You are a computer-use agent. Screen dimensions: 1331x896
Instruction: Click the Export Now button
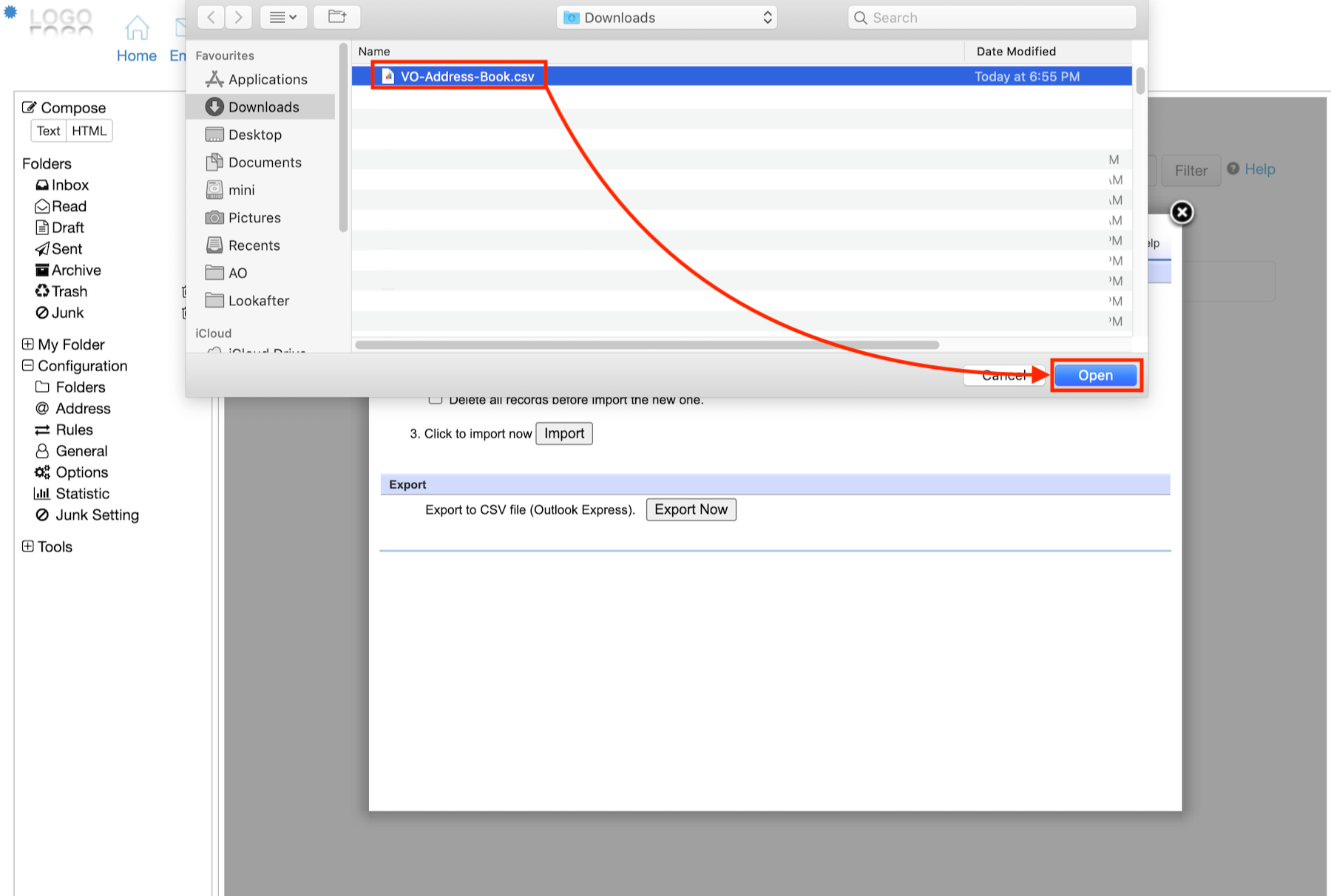point(691,509)
